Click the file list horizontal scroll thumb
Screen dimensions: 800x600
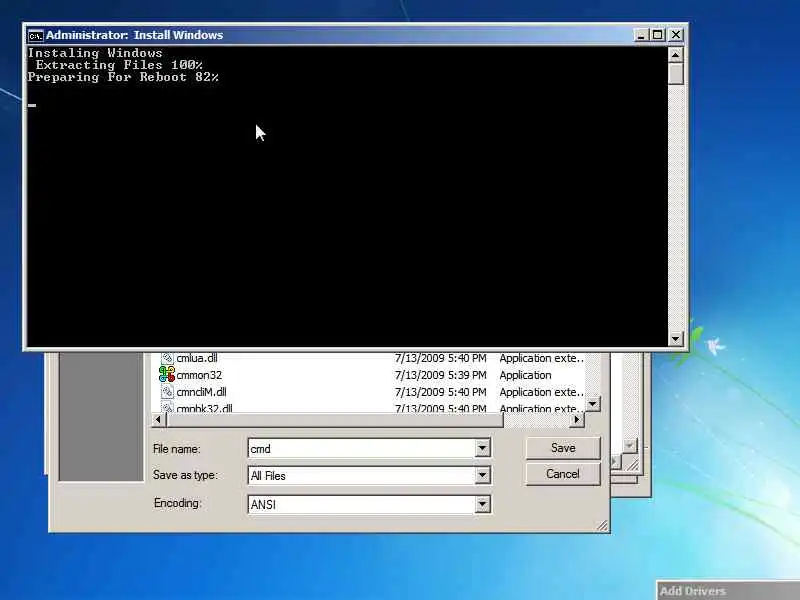click(335, 420)
